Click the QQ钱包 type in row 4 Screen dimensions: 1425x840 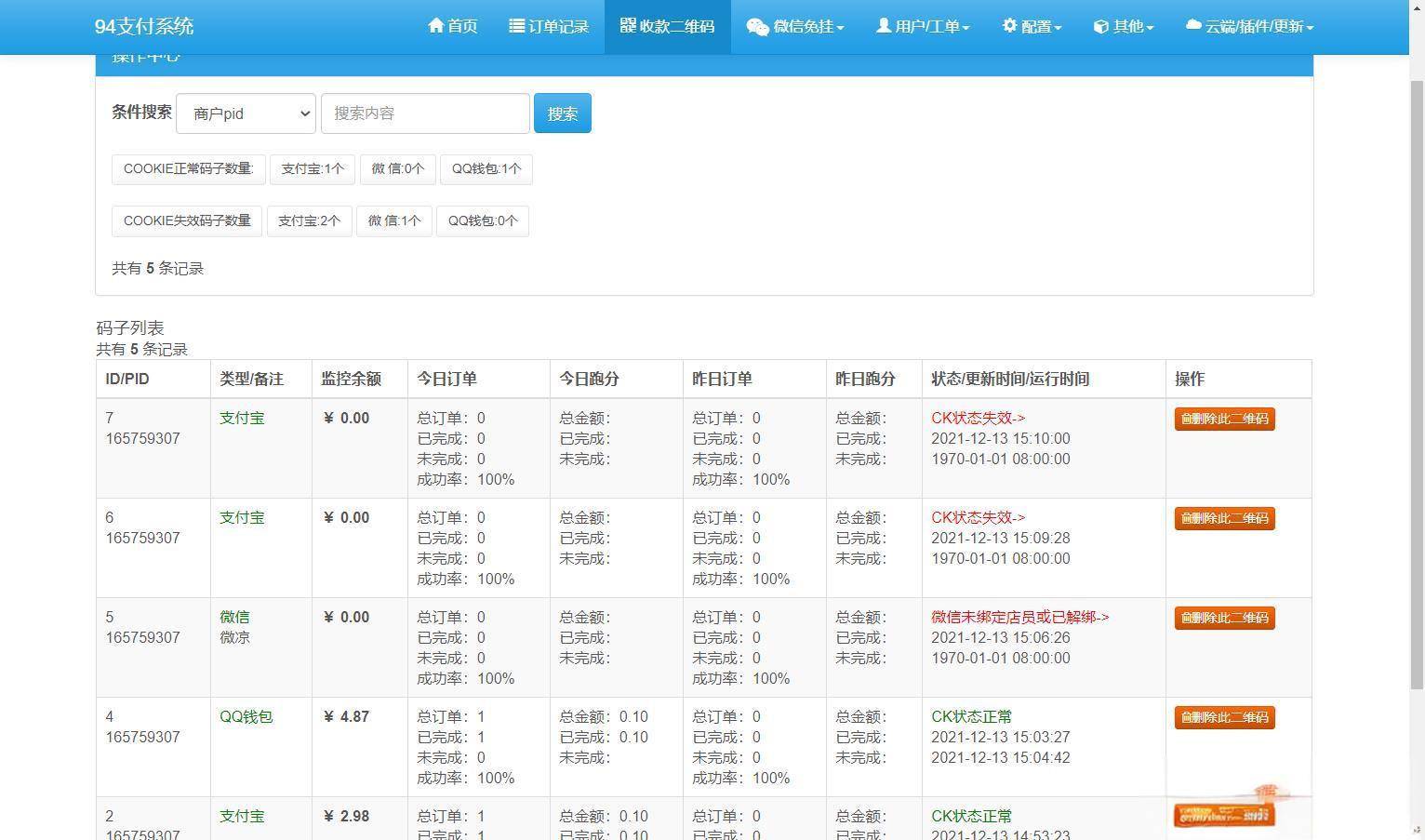(246, 717)
